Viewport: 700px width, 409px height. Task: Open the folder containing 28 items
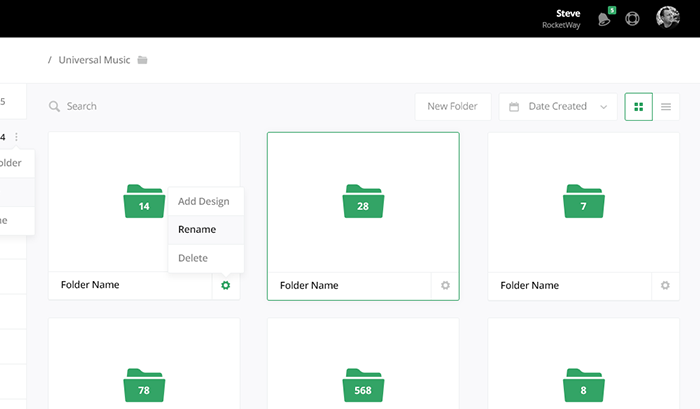click(x=363, y=201)
